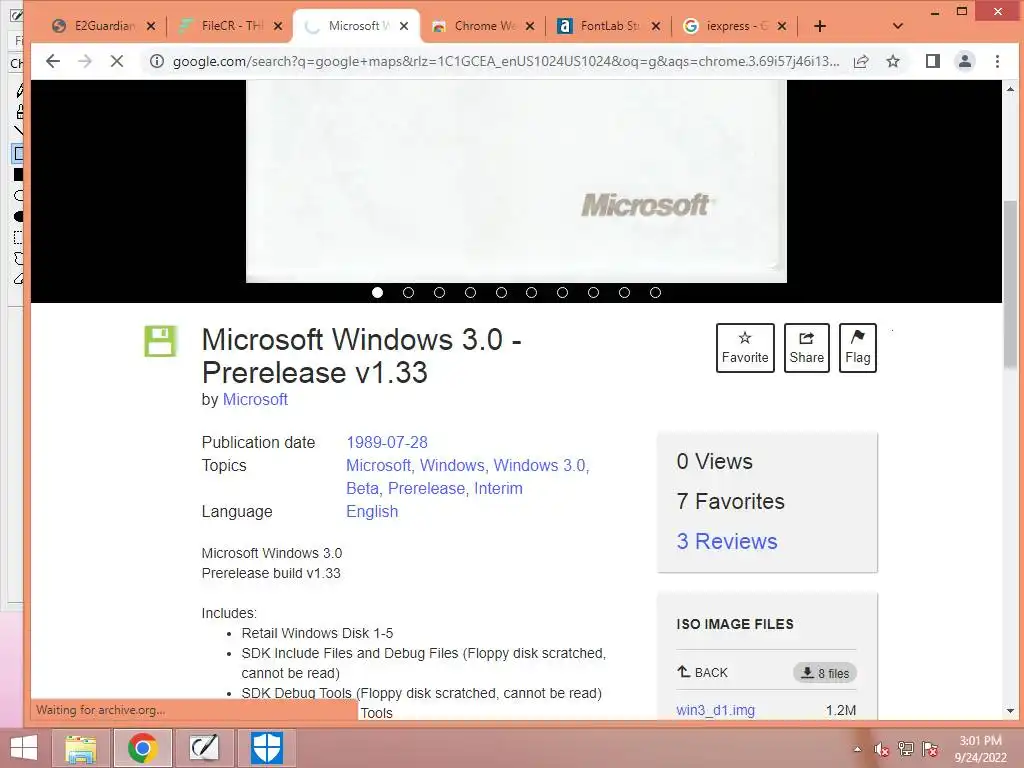Select the rectangle tool in background paint window
The width and height of the screenshot is (1024, 768).
(x=18, y=153)
